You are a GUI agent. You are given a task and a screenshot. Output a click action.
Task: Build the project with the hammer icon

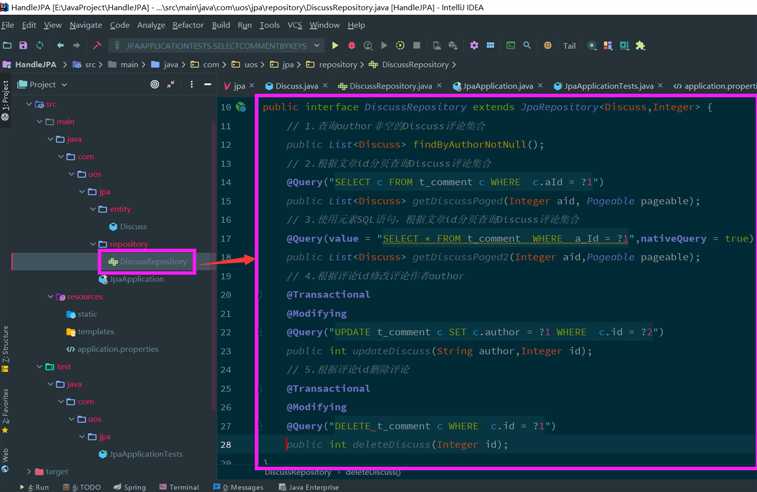coord(97,45)
